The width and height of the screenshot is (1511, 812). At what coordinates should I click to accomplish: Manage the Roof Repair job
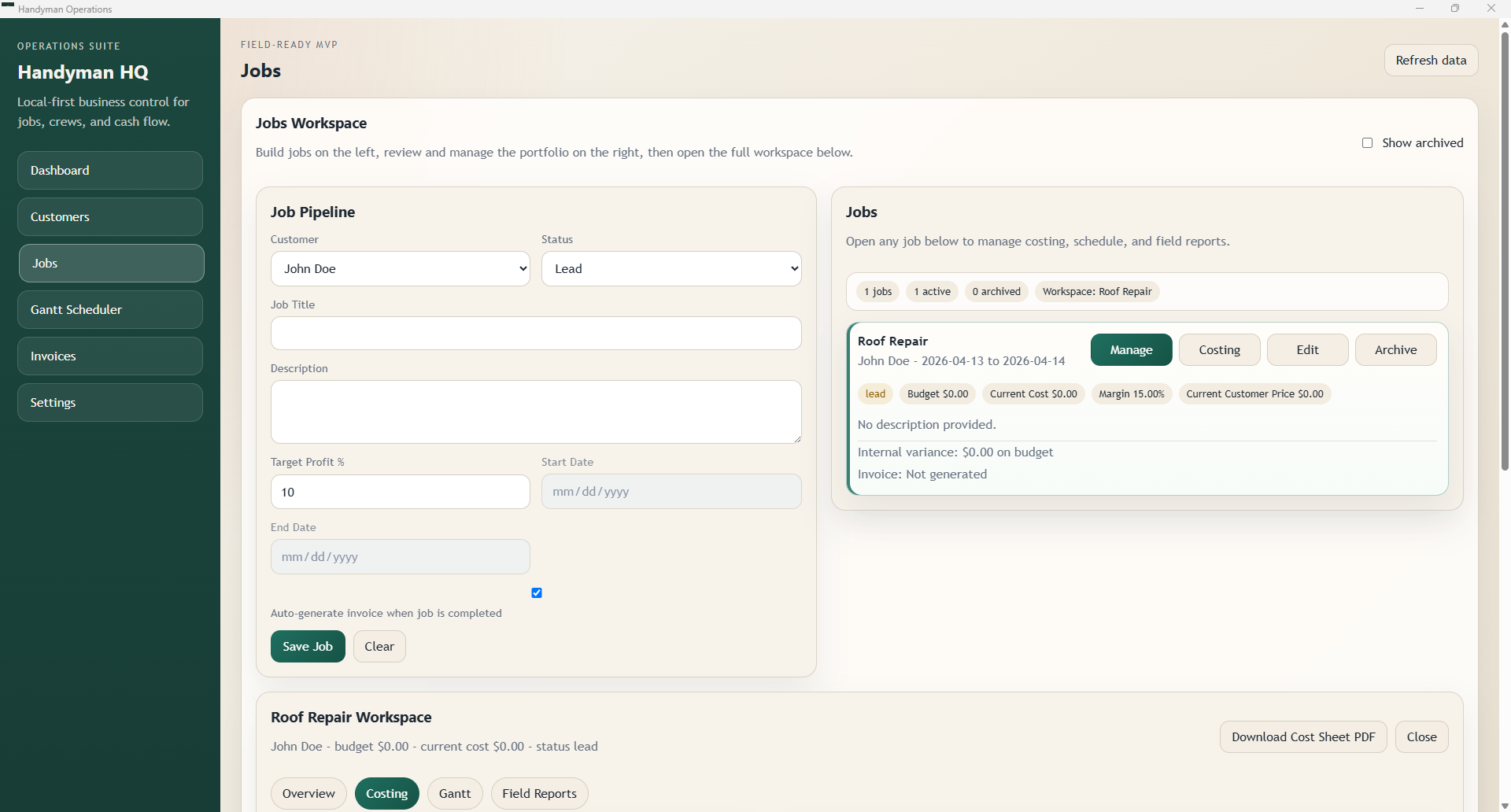pyautogui.click(x=1131, y=350)
